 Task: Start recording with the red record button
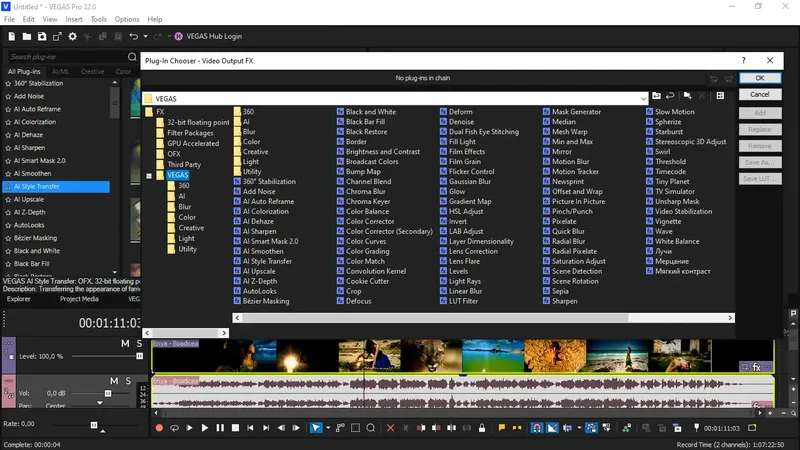(159, 428)
